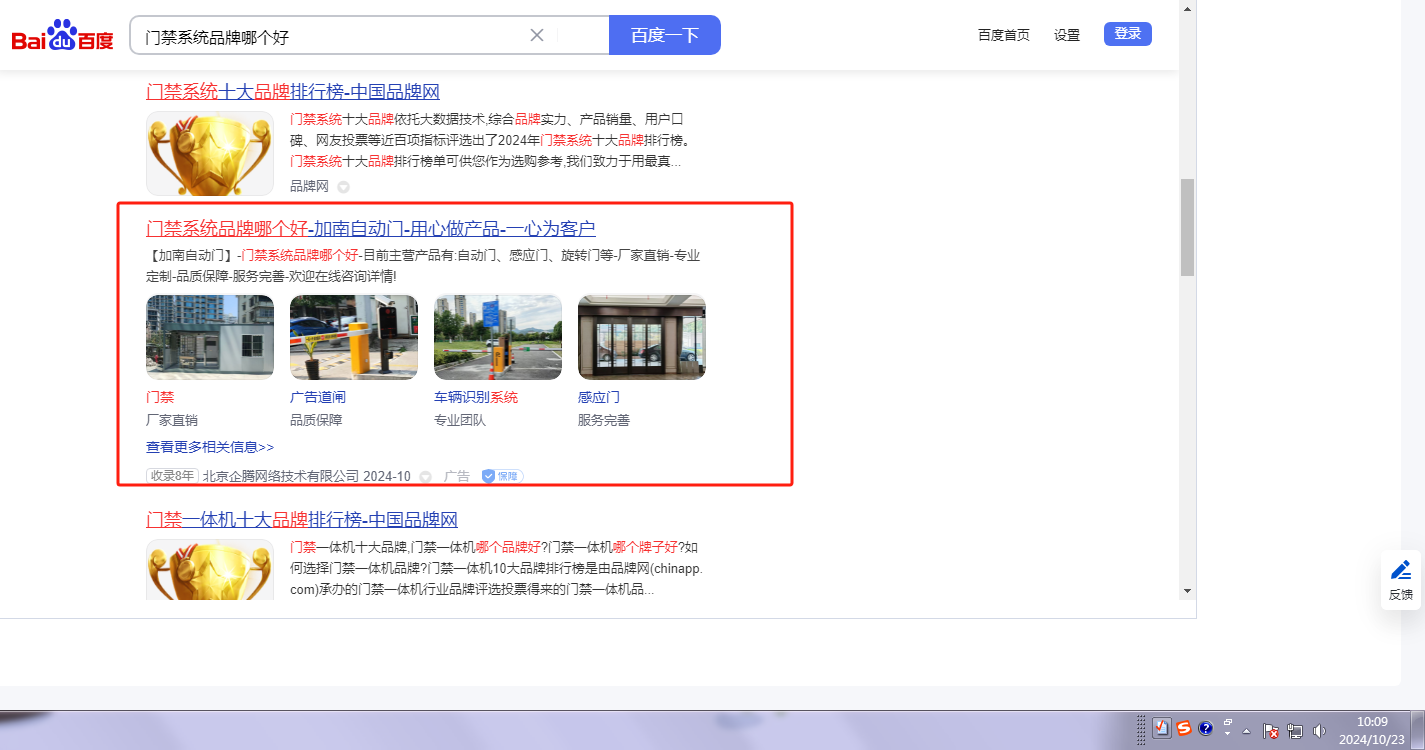Click the 保障 shield badge icon
This screenshot has height=750, width=1425.
502,476
